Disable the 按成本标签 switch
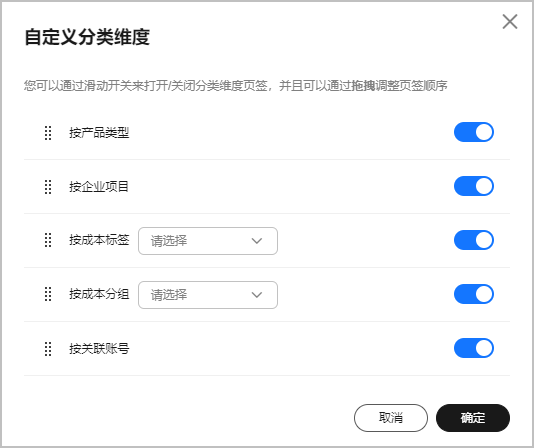This screenshot has width=534, height=448. [474, 240]
